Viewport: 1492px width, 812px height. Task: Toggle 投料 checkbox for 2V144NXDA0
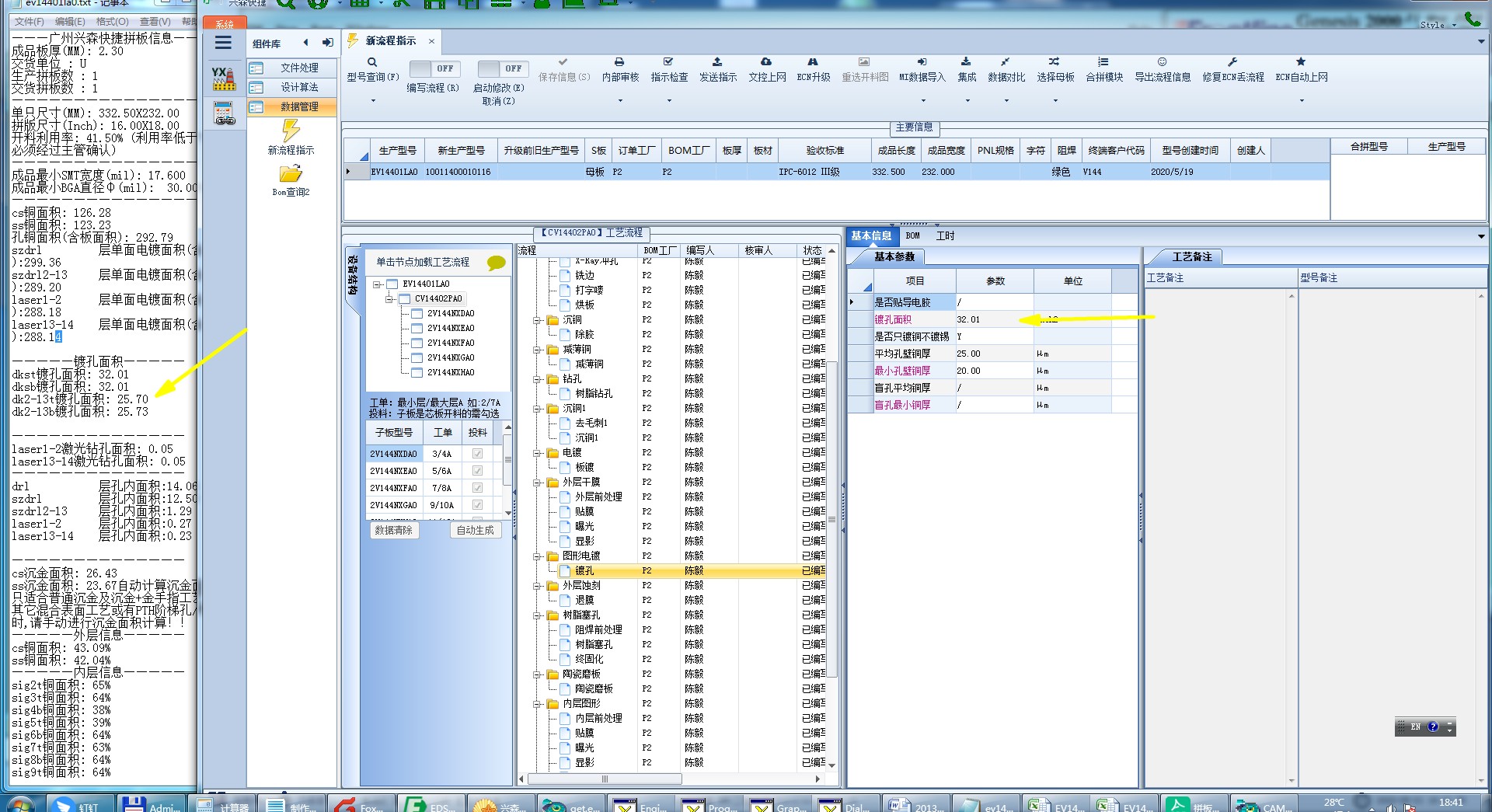pos(477,454)
